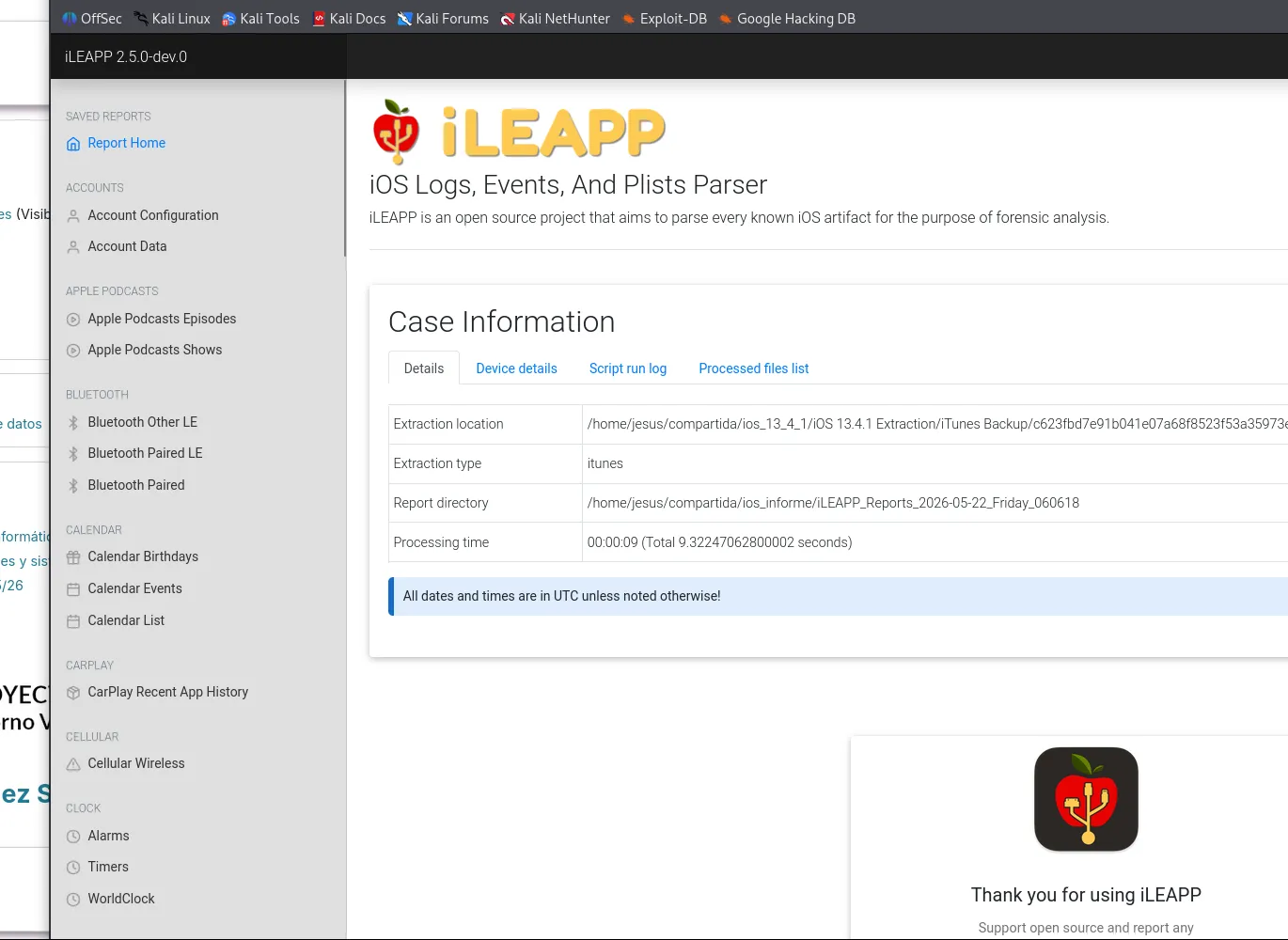1288x940 pixels.
Task: Open the Kali NetHunter bookmark
Action: tap(556, 19)
